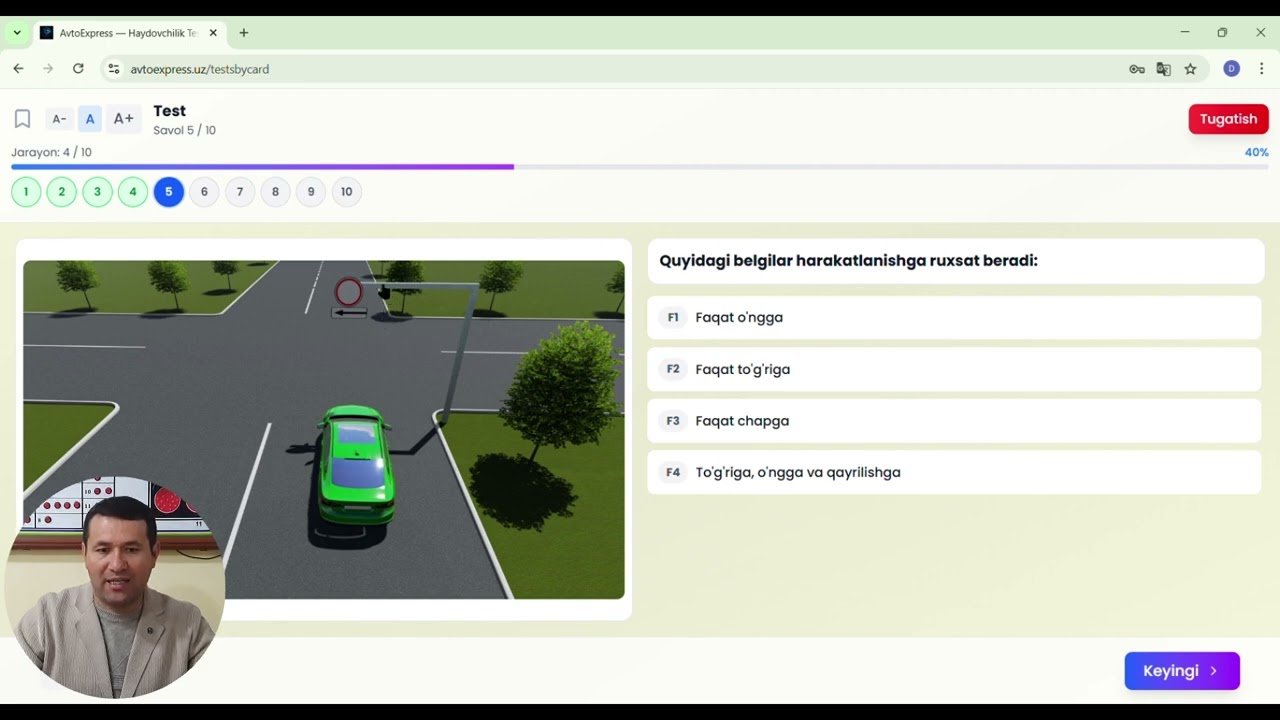Open Chrome three-dot menu
The image size is (1280, 720).
[x=1261, y=69]
